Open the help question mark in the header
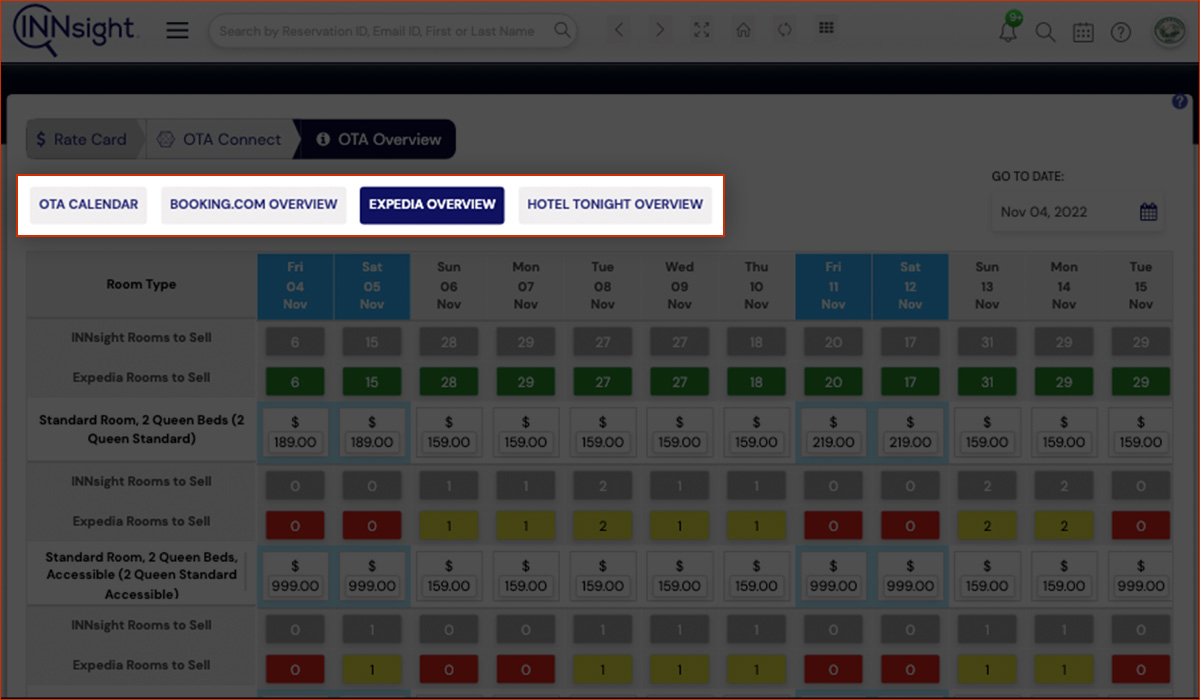1200x700 pixels. point(1121,32)
